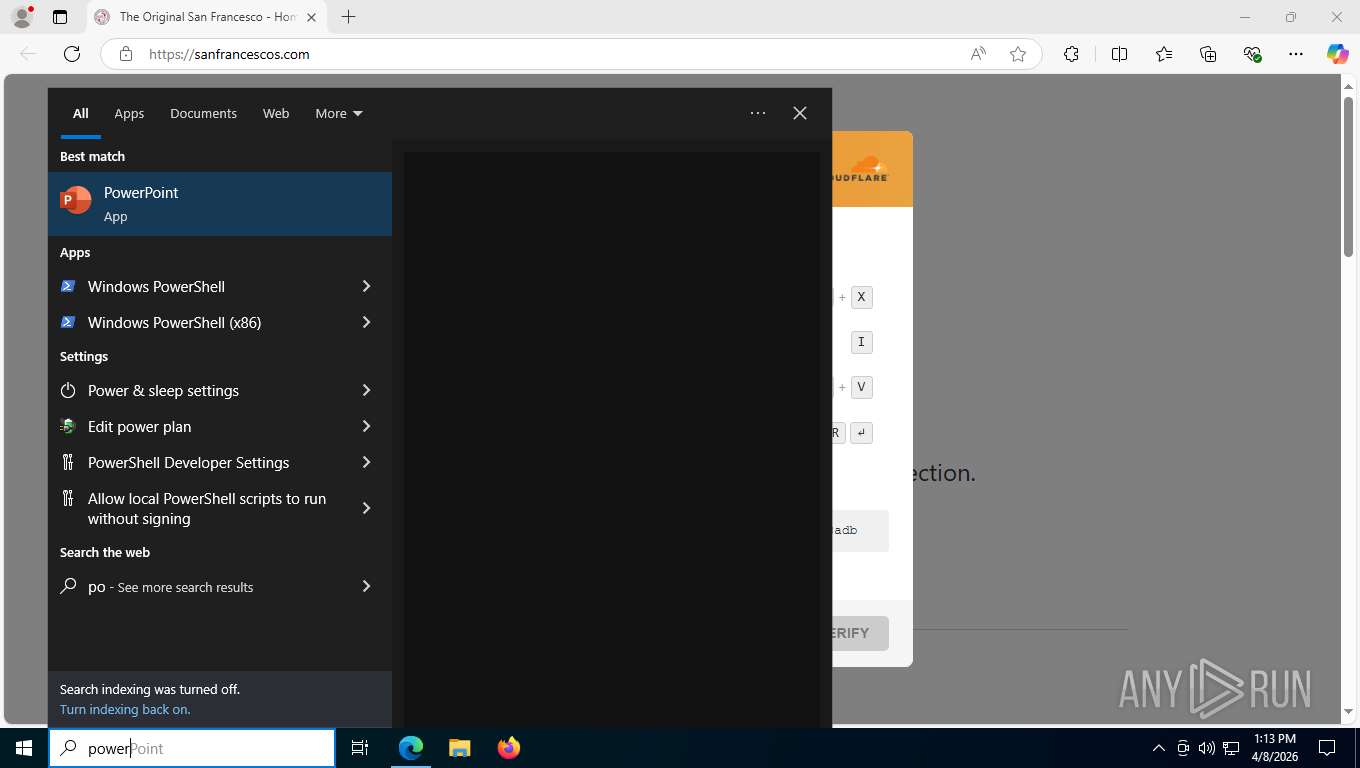Click the Windows PowerShell (x86) icon
The image size is (1360, 768).
68,322
